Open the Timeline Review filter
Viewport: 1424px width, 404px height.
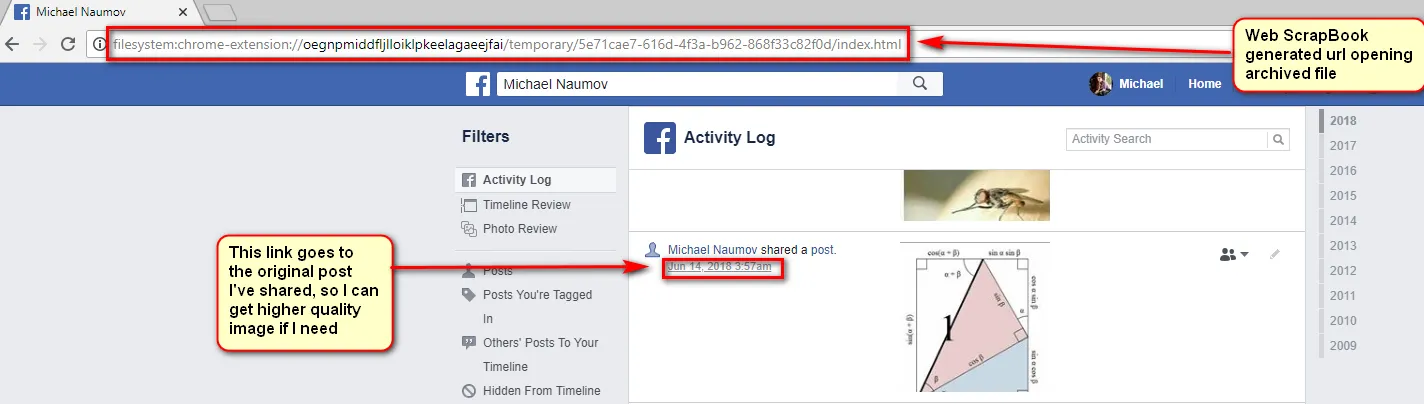click(x=526, y=204)
